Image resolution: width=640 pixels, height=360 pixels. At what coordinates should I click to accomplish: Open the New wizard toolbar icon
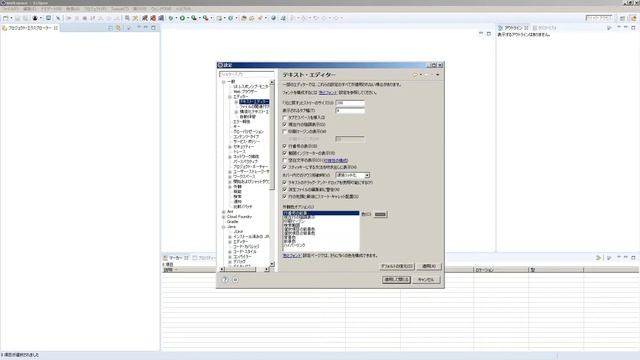6,18
